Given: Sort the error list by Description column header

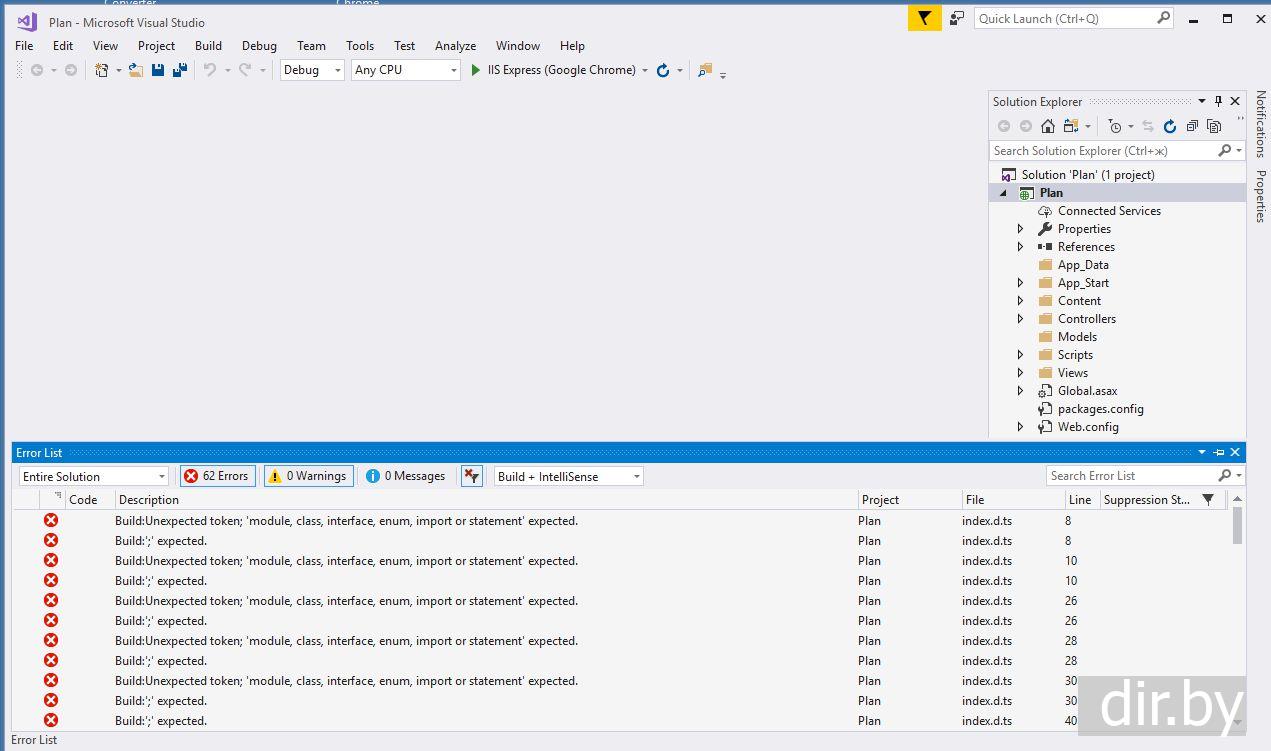Looking at the screenshot, I should [x=148, y=500].
